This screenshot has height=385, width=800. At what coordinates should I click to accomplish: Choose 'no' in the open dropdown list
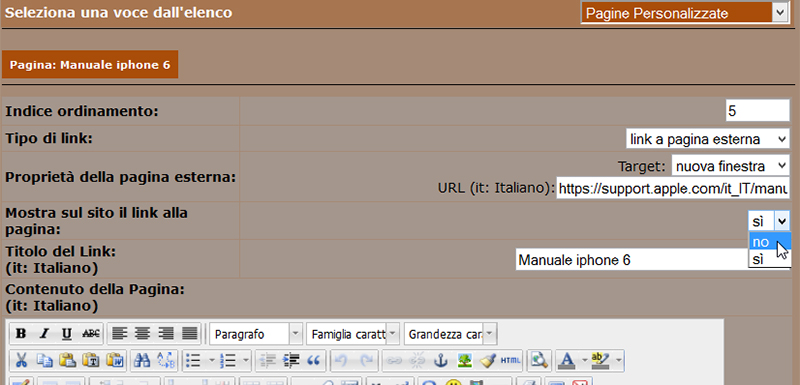(769, 242)
